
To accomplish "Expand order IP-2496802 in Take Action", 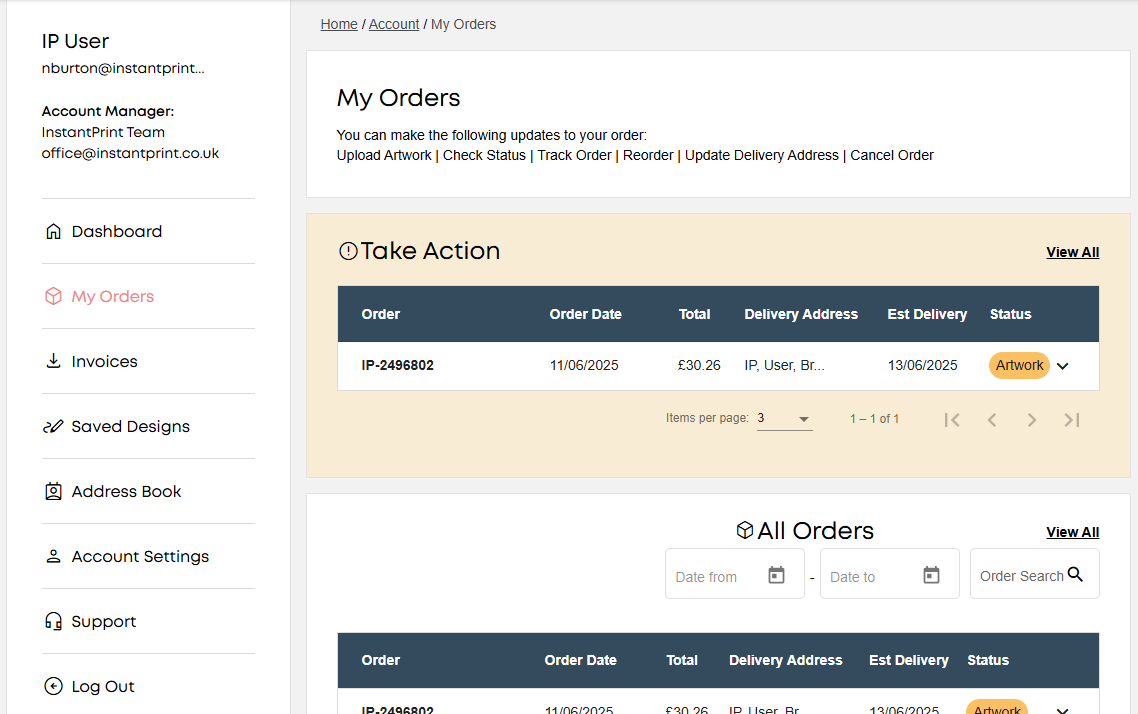I will [1063, 366].
